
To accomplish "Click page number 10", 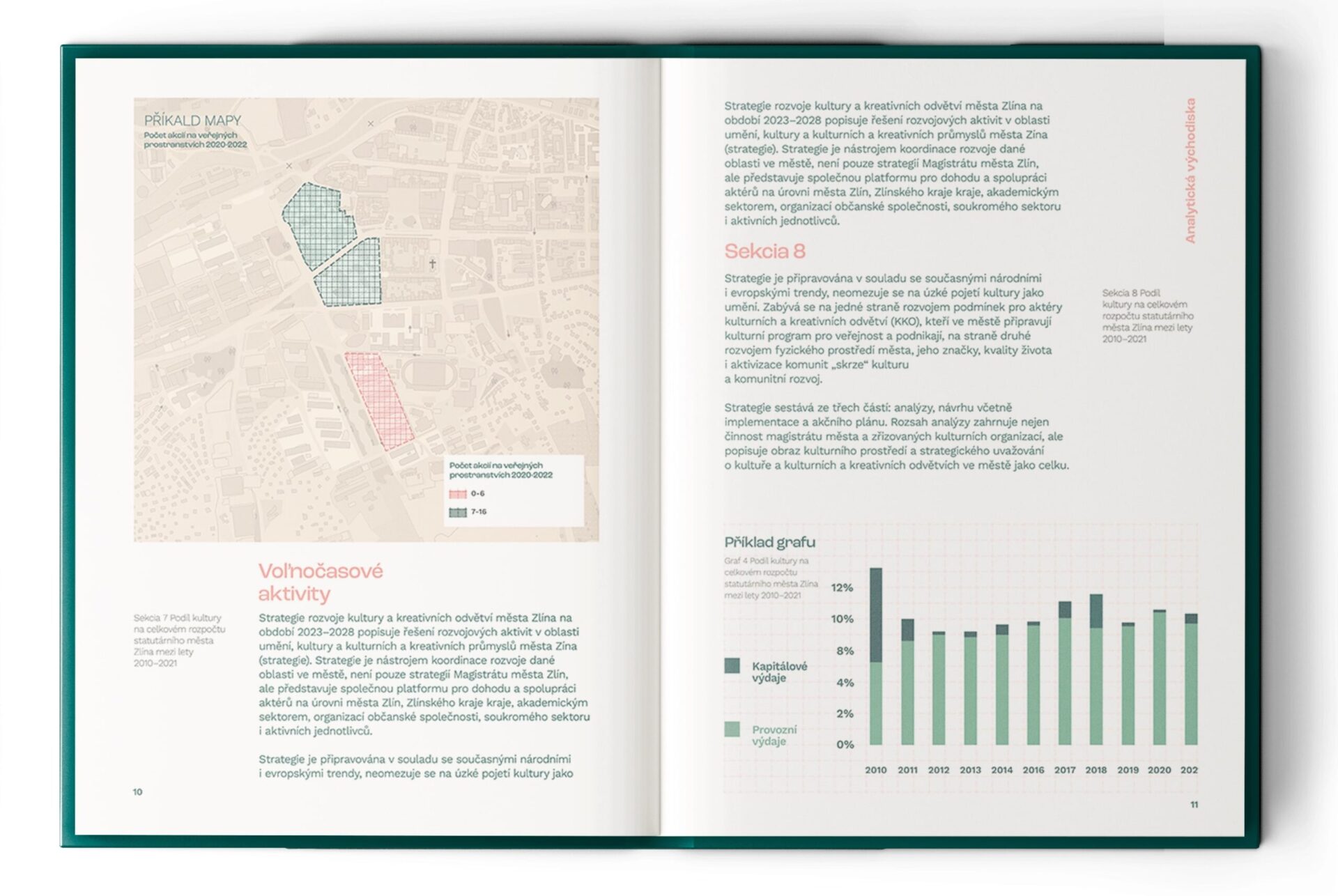I will tap(137, 791).
